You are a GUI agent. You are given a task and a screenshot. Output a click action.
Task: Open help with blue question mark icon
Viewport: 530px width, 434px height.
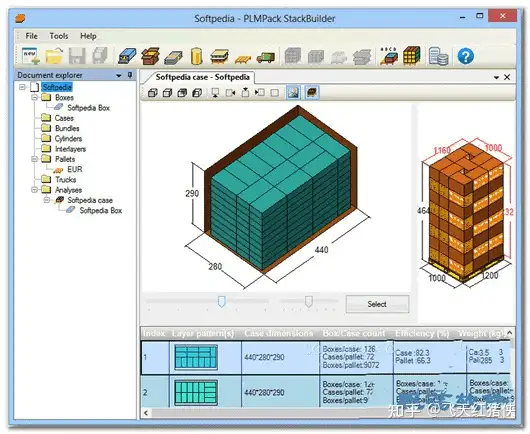(465, 56)
